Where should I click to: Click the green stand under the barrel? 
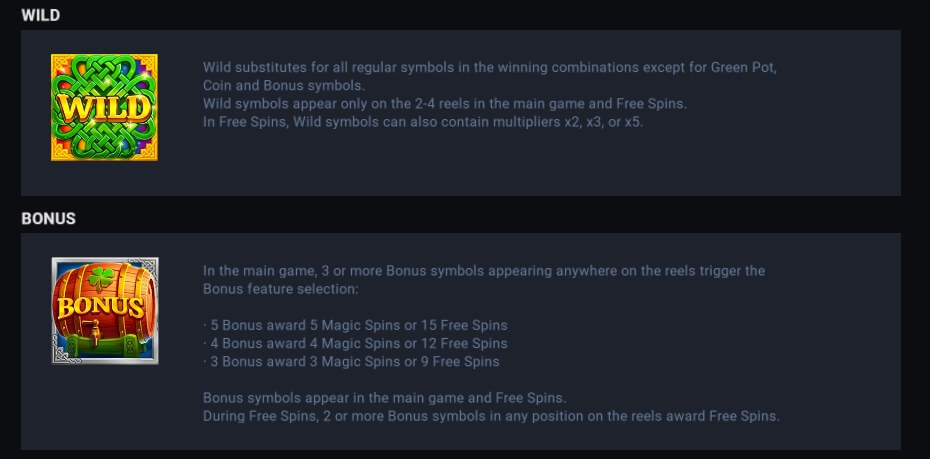(102, 346)
